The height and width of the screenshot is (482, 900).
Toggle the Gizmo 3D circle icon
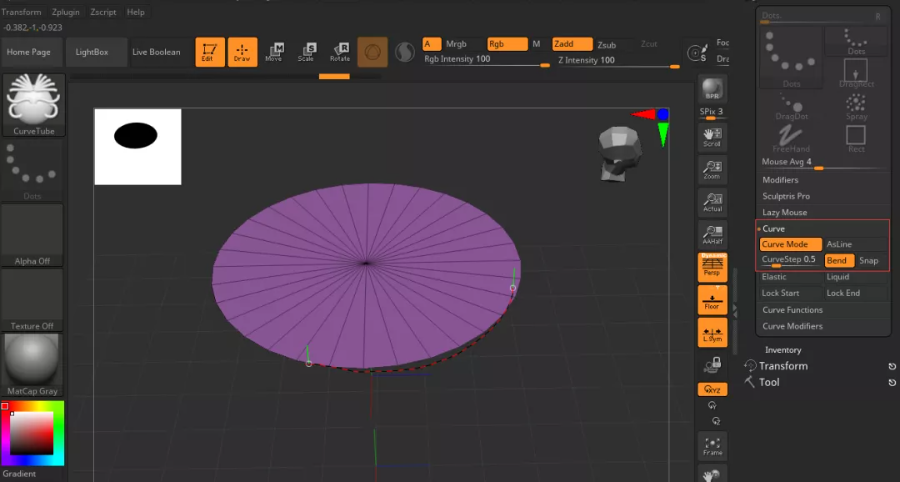coord(373,52)
